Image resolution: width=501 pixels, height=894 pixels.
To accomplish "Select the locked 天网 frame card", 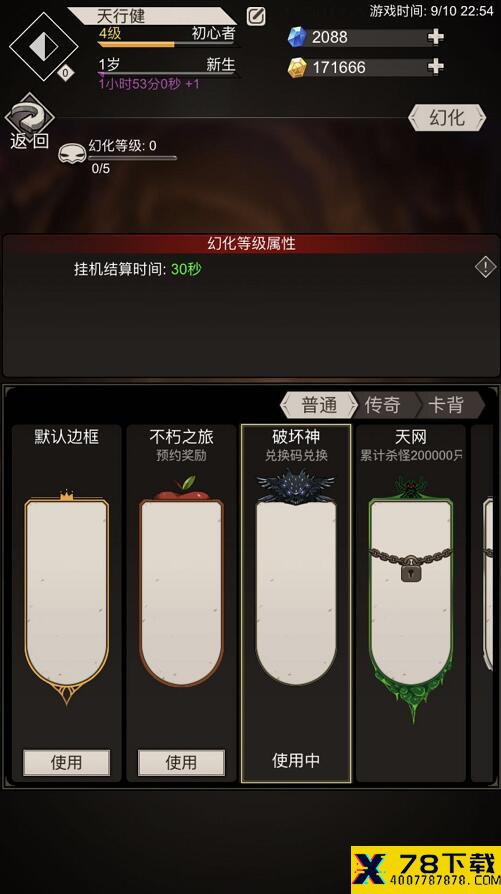I will [410, 603].
